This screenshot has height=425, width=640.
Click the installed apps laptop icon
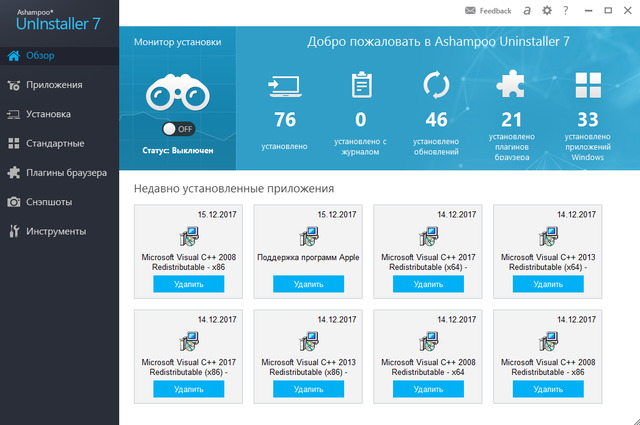click(284, 87)
